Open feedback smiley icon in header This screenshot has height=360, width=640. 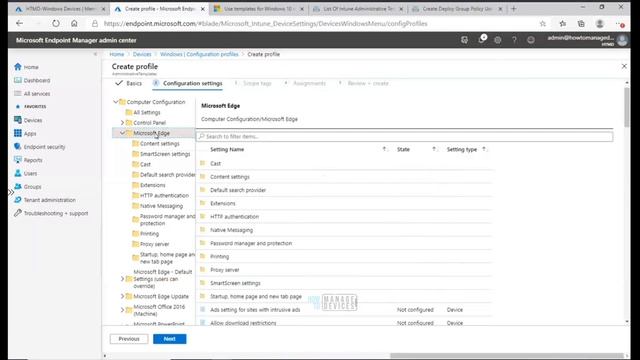coord(531,40)
